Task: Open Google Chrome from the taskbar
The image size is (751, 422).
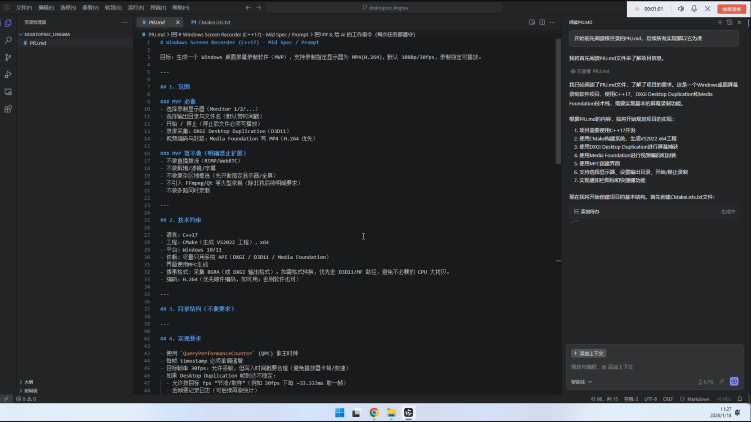Action: click(374, 413)
